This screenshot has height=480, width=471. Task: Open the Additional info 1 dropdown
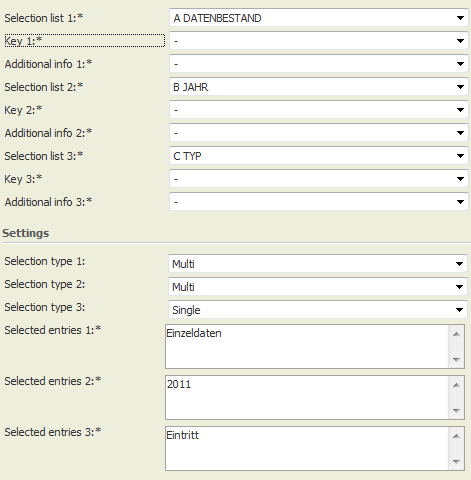[x=318, y=64]
